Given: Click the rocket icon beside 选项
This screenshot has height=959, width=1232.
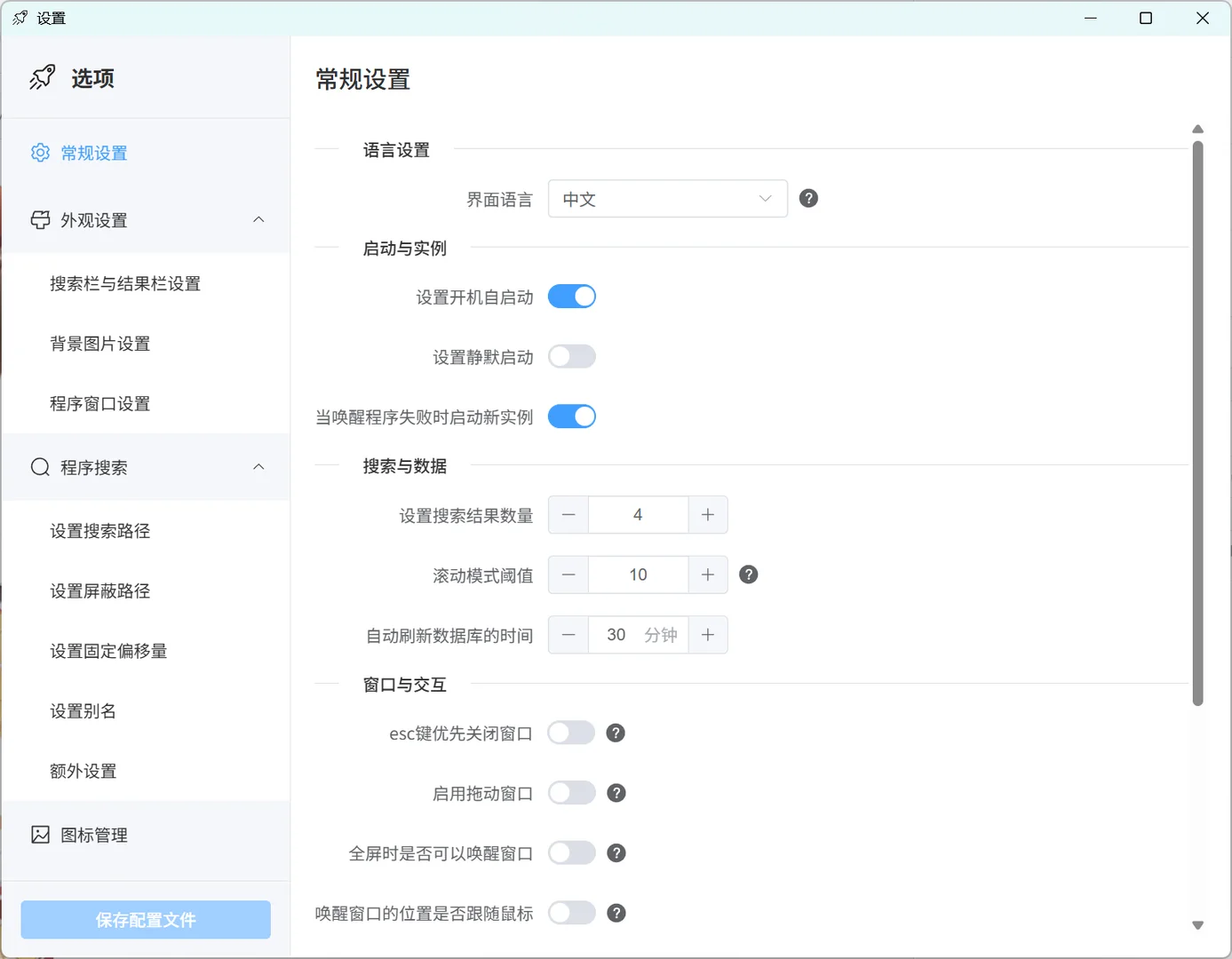Looking at the screenshot, I should click(x=42, y=77).
